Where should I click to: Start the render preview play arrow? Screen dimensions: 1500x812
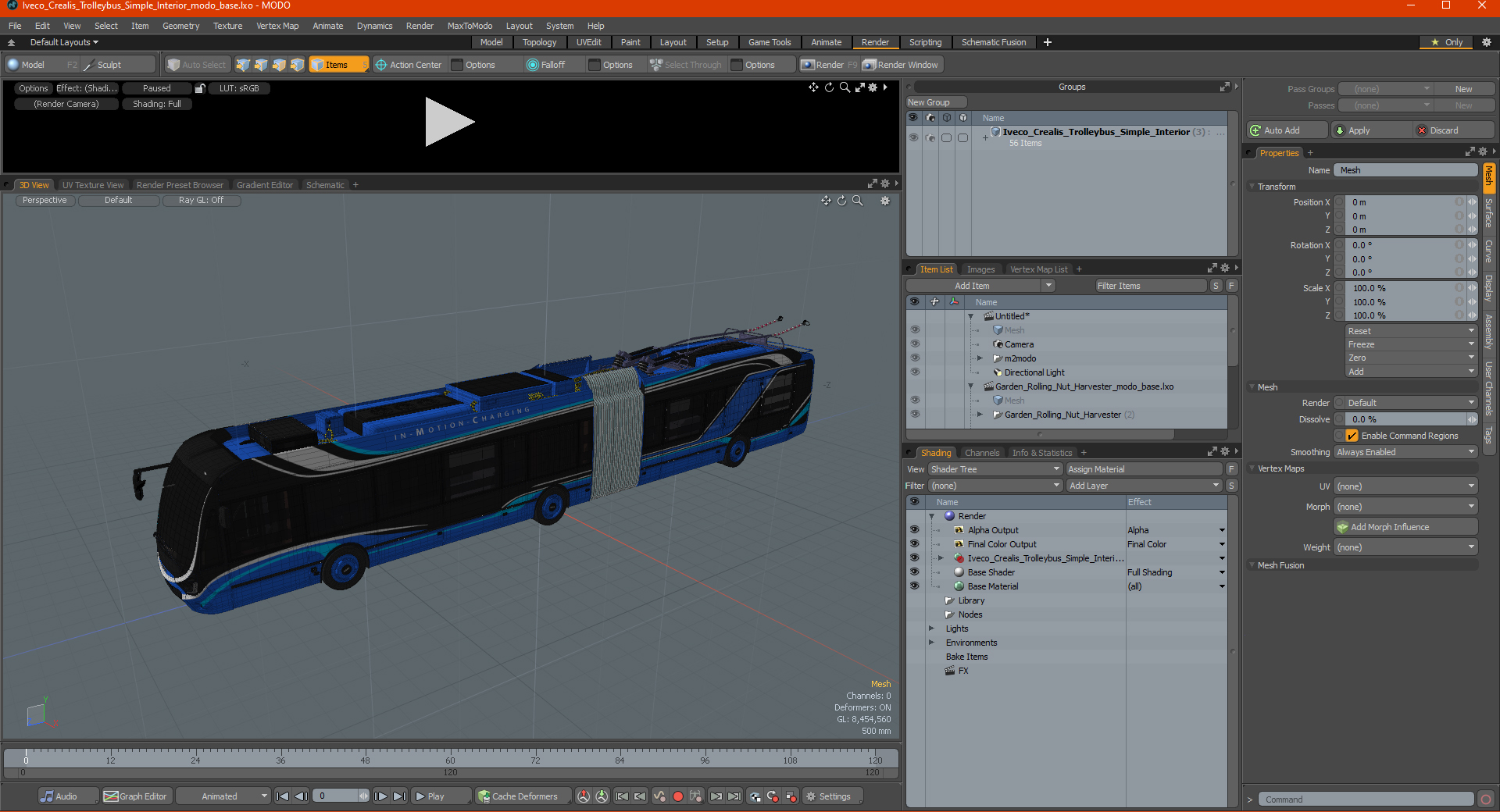tap(449, 122)
